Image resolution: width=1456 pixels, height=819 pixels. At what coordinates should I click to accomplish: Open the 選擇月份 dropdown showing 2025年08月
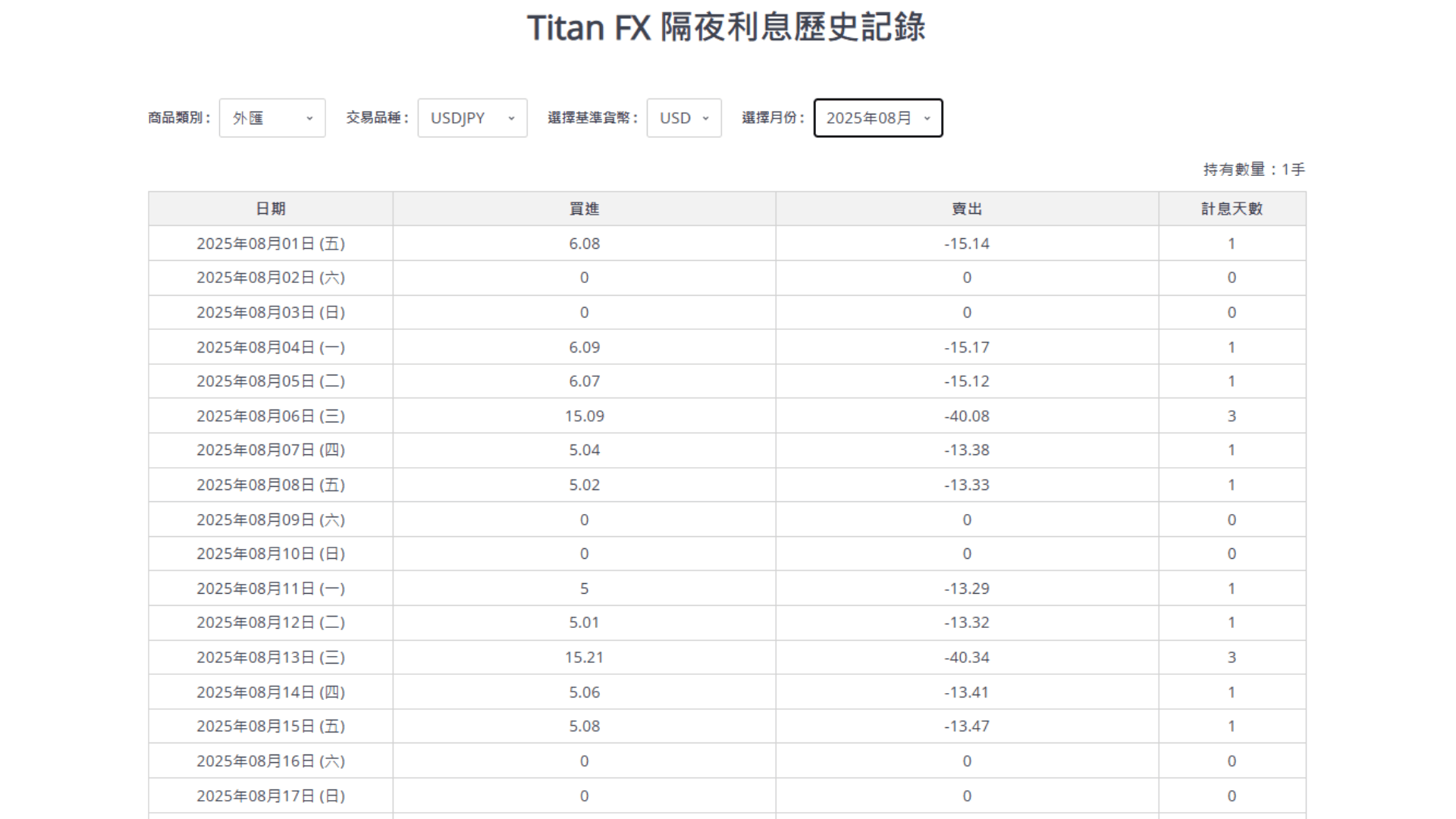(x=877, y=118)
